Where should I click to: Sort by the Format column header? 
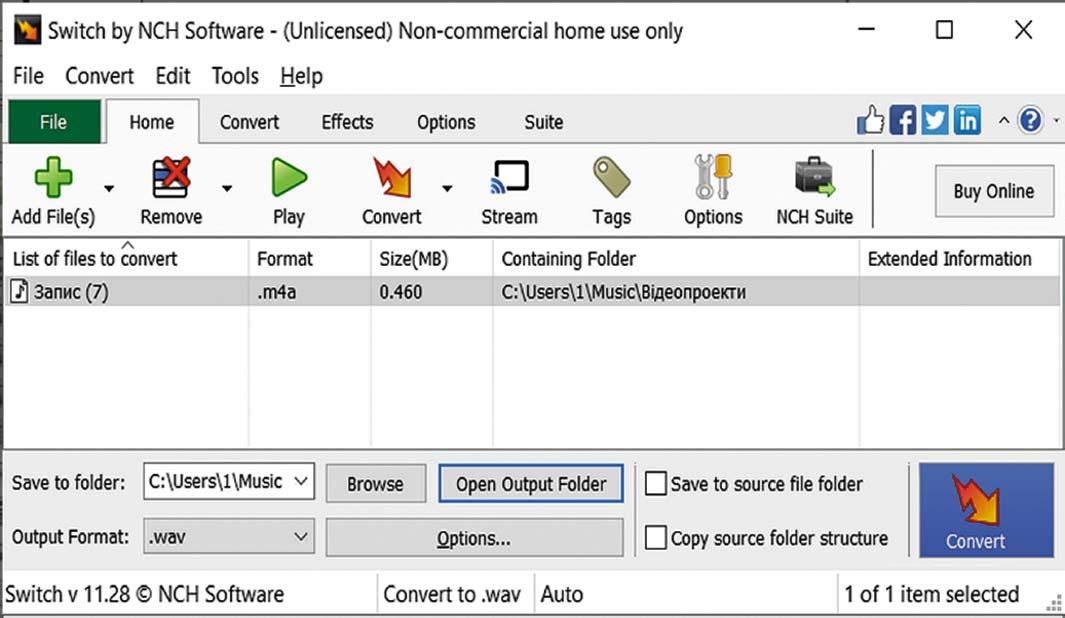click(x=310, y=258)
